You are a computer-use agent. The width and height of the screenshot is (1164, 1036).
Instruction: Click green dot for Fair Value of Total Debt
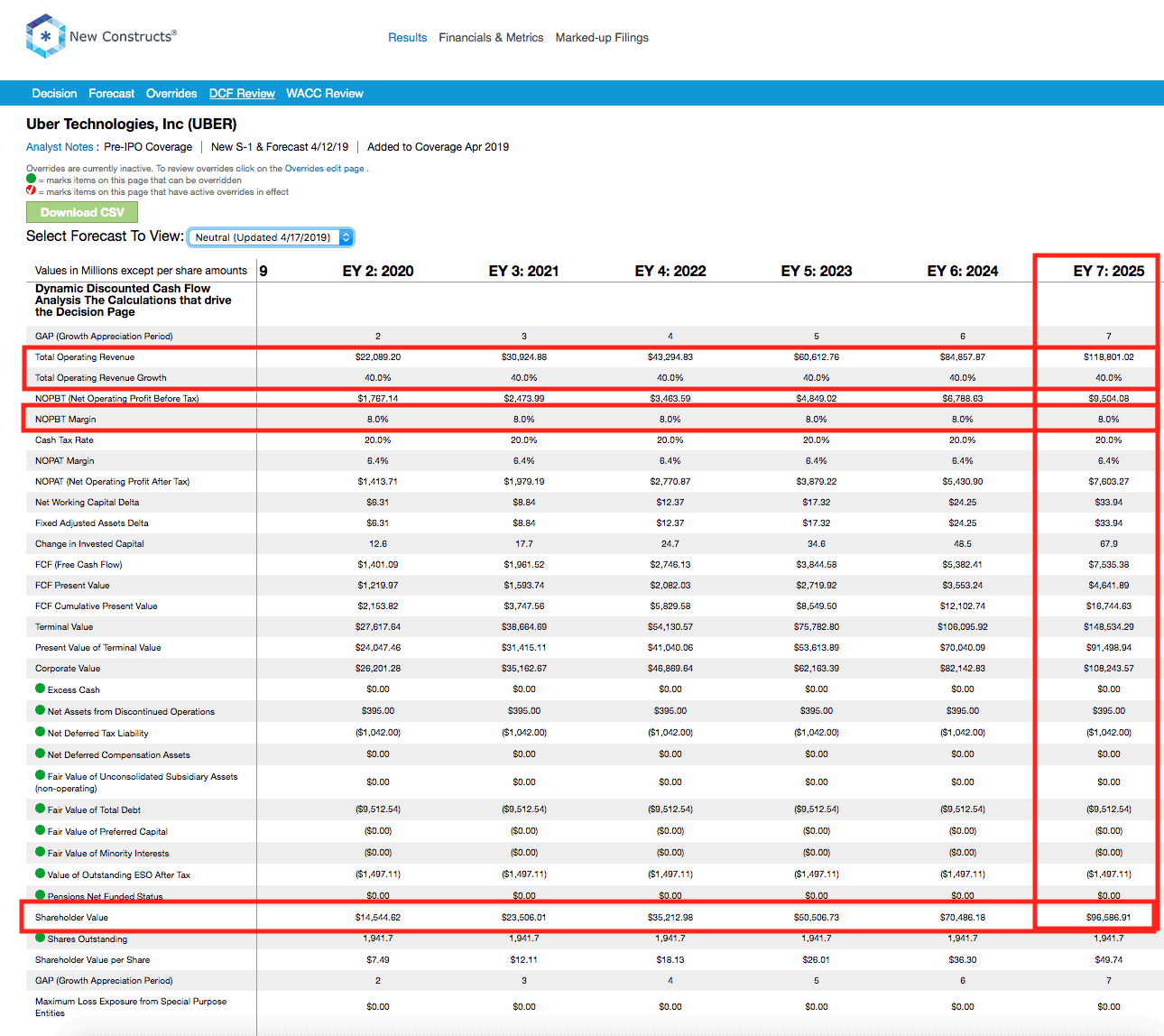tap(40, 809)
